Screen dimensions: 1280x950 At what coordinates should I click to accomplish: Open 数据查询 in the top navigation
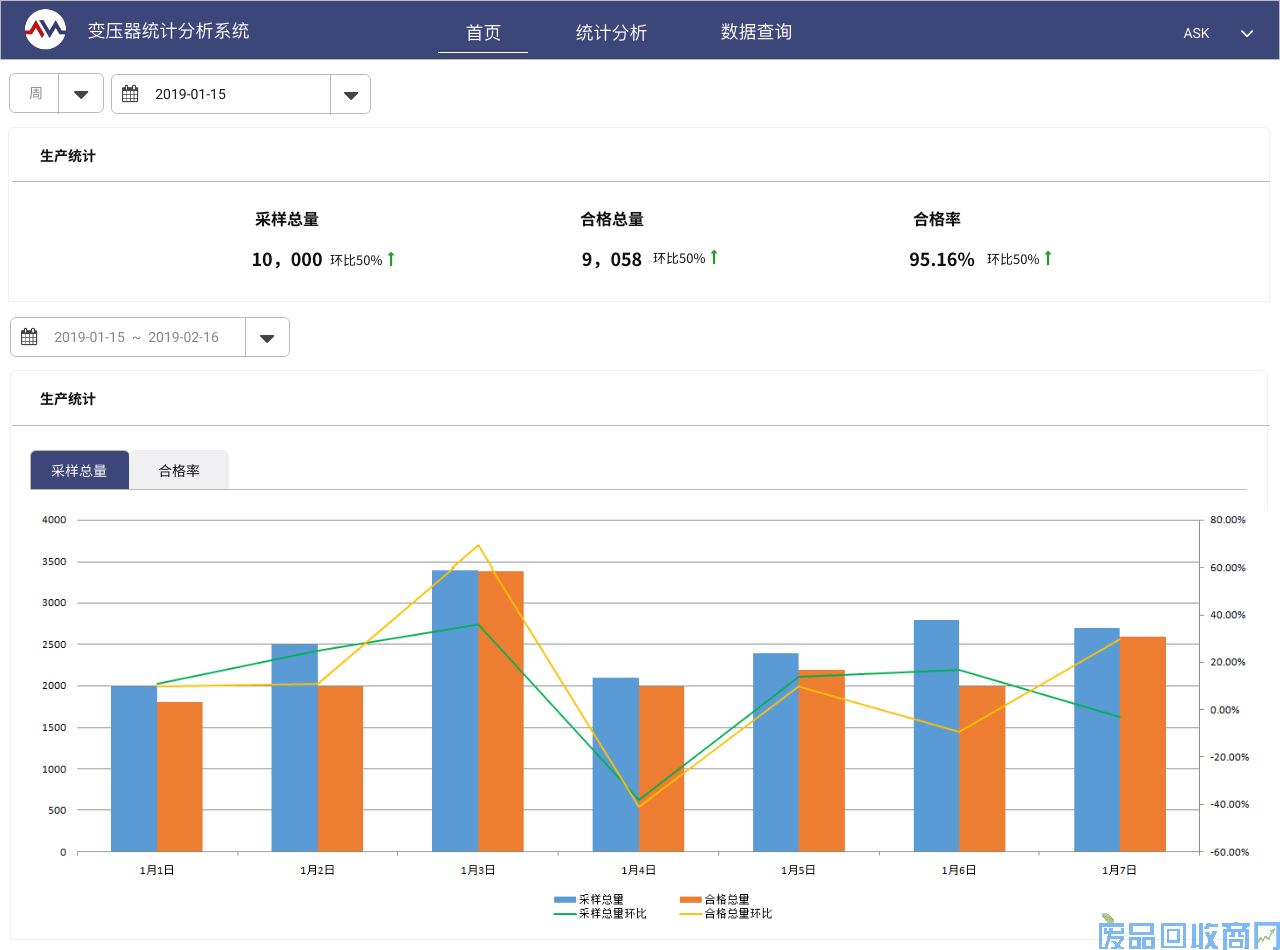[756, 33]
